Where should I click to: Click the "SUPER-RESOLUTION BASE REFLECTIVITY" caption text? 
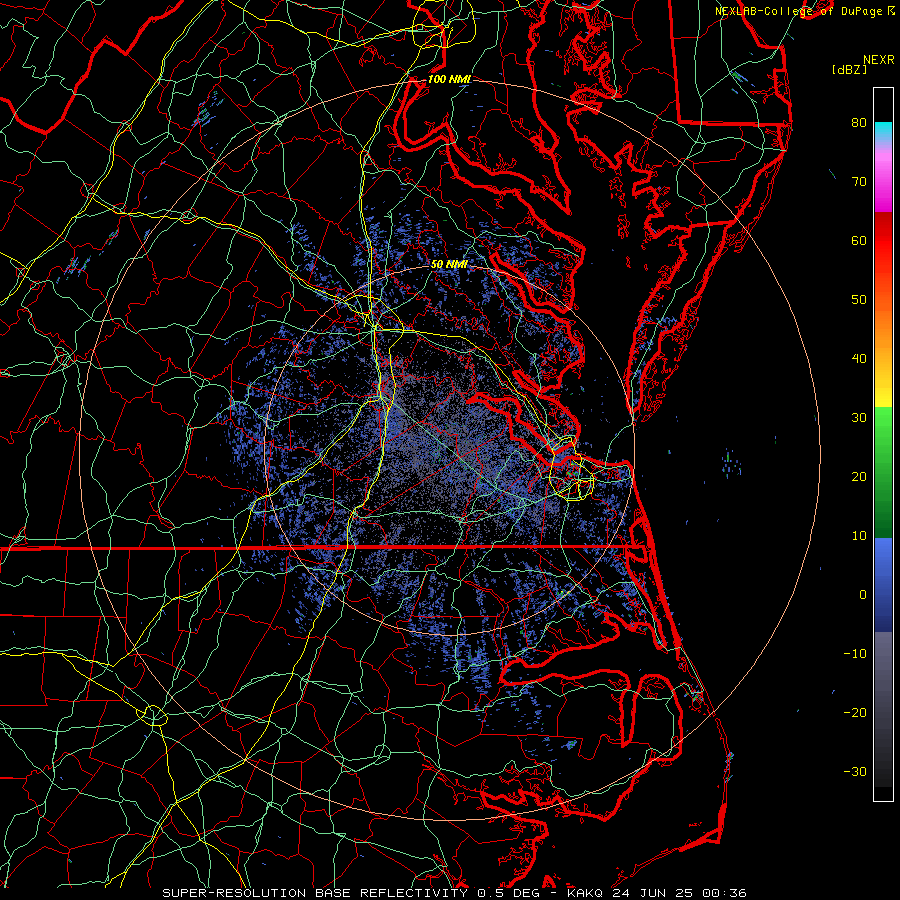[x=316, y=893]
